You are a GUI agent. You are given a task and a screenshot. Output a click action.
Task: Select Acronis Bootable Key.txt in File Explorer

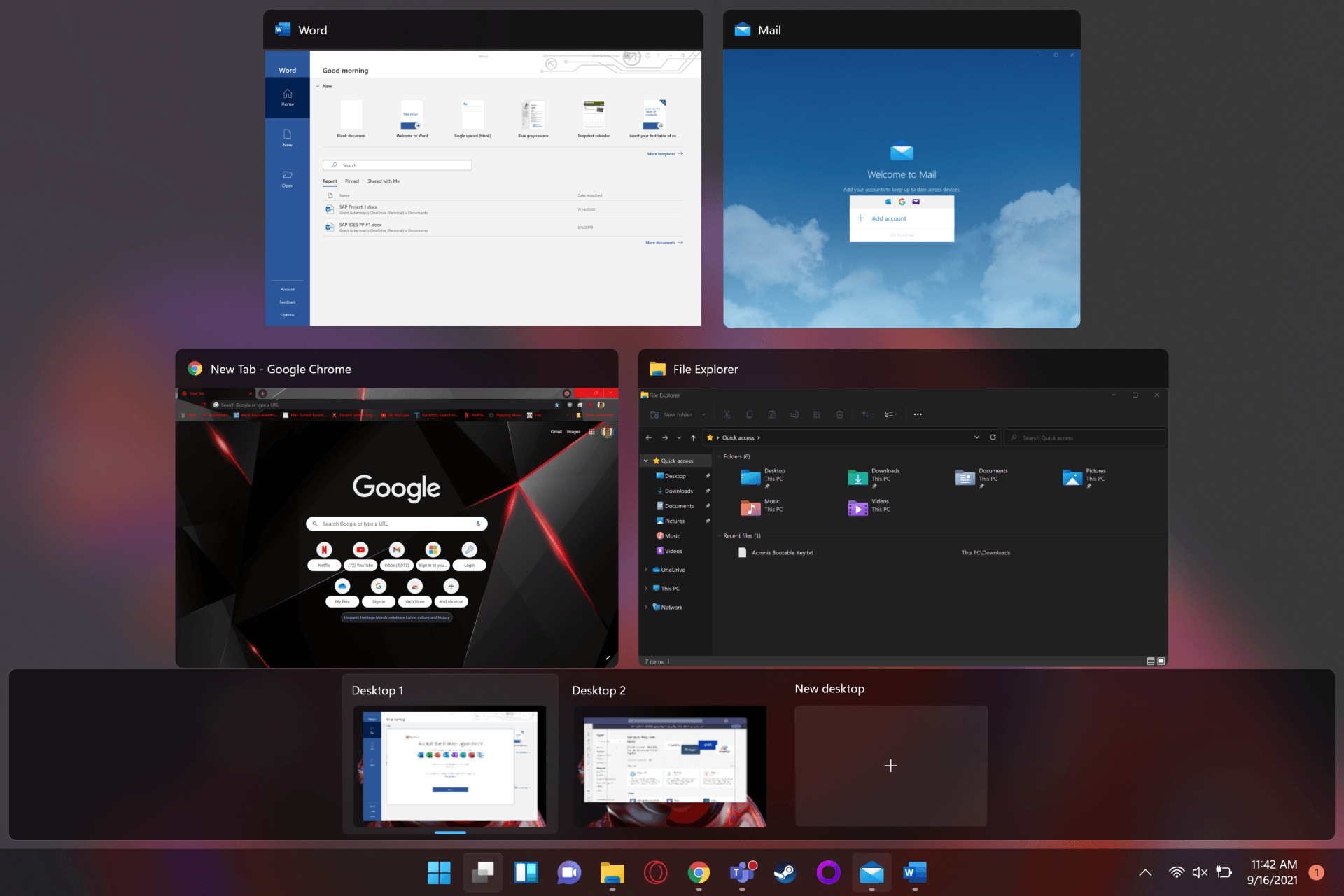coord(783,553)
